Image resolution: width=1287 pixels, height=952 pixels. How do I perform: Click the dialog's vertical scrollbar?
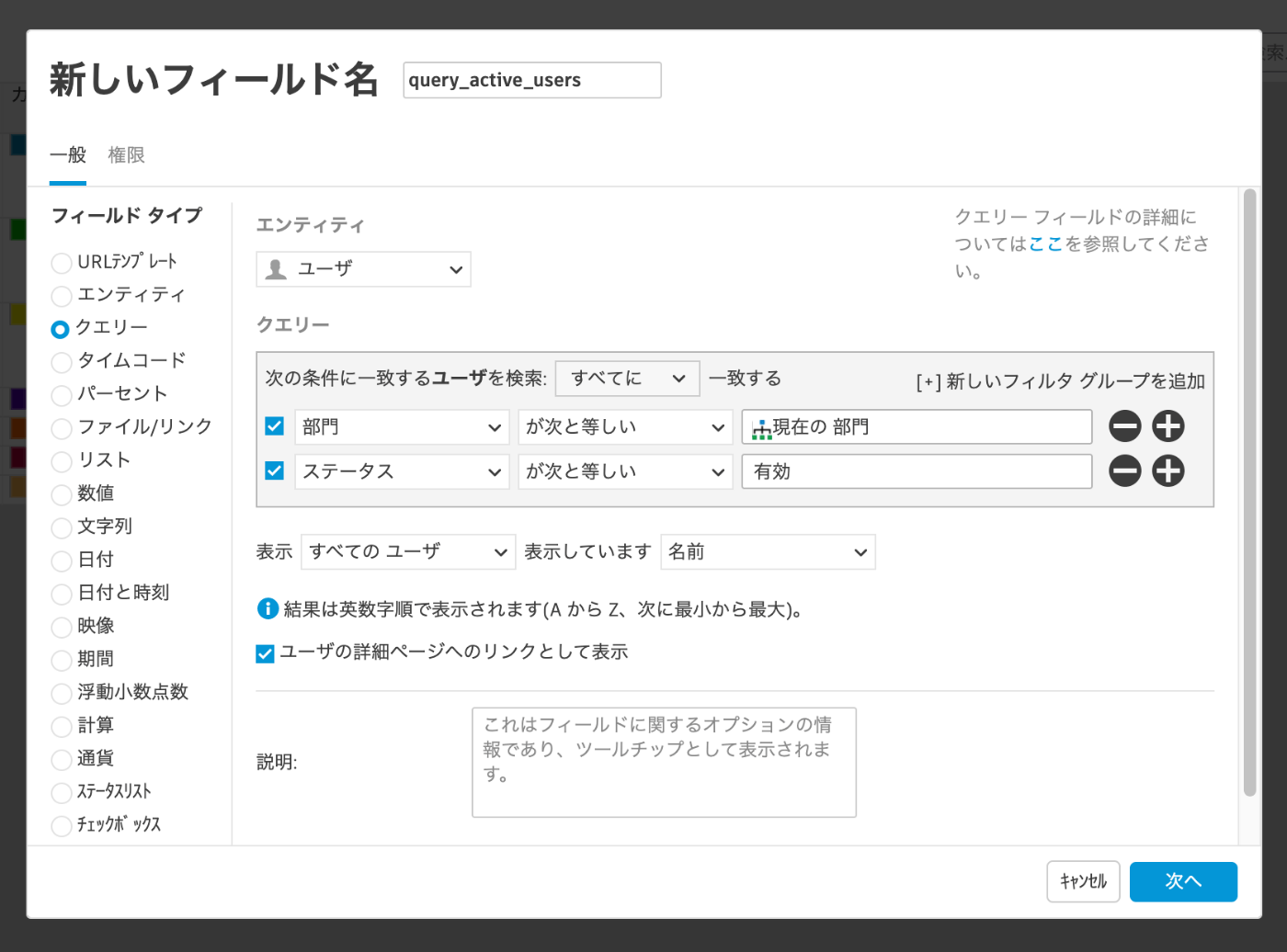[1249, 493]
